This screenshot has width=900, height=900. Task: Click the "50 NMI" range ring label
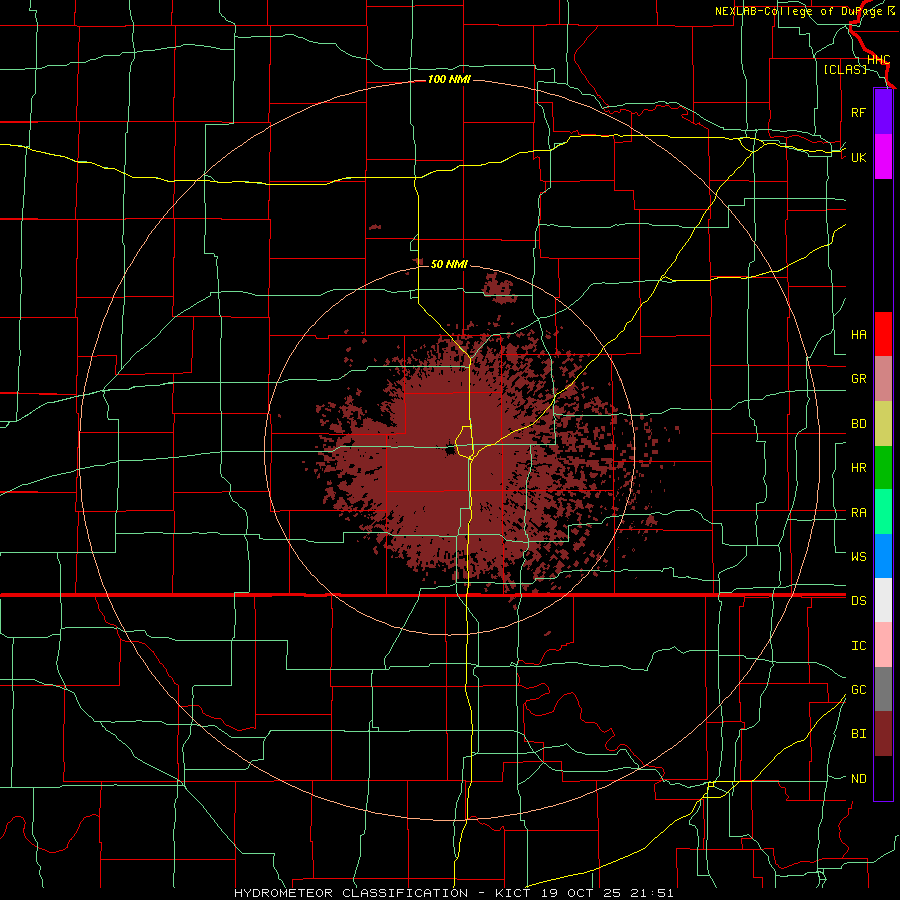(449, 264)
